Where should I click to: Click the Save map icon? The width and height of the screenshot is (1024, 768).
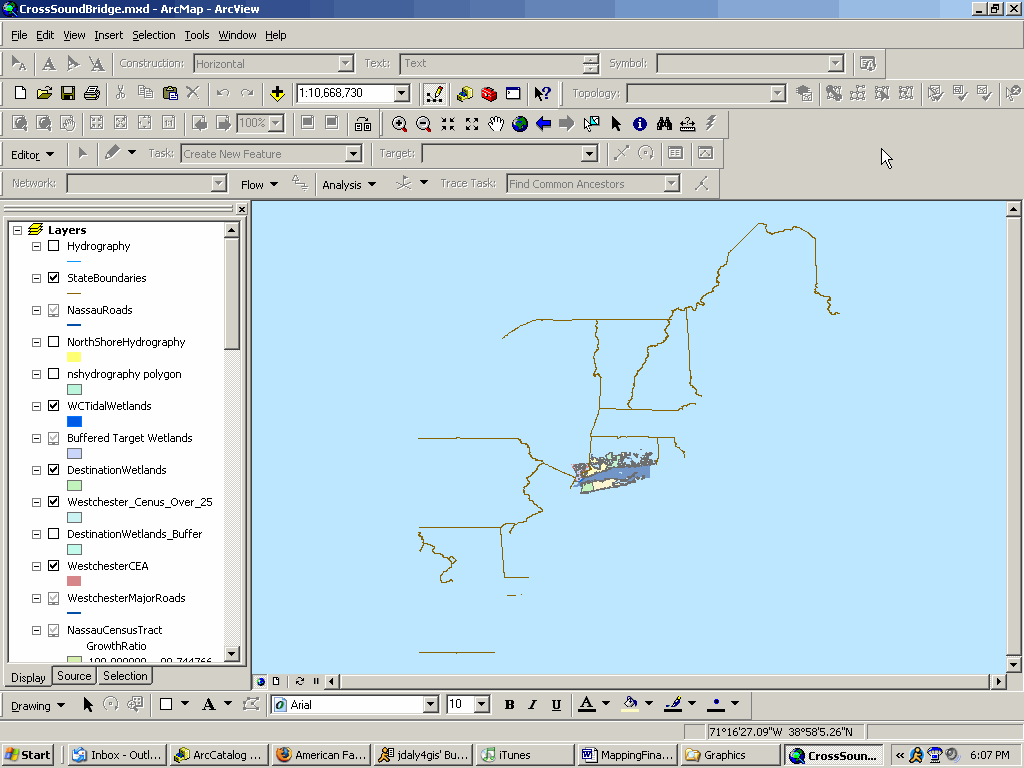[x=68, y=93]
